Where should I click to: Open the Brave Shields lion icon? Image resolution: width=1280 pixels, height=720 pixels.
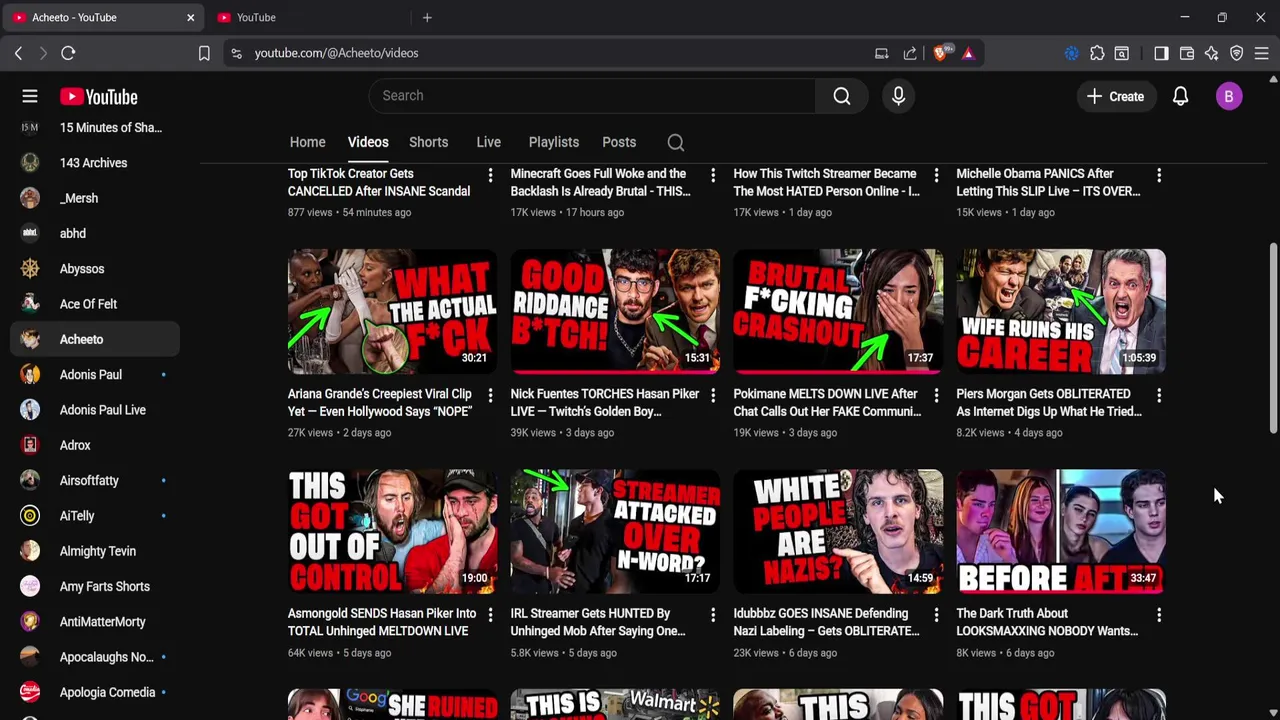point(940,53)
